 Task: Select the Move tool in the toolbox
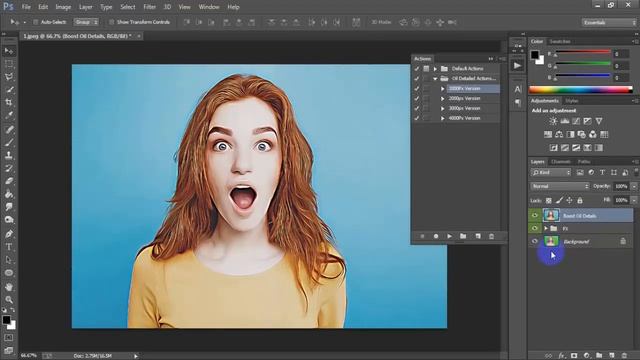point(9,51)
